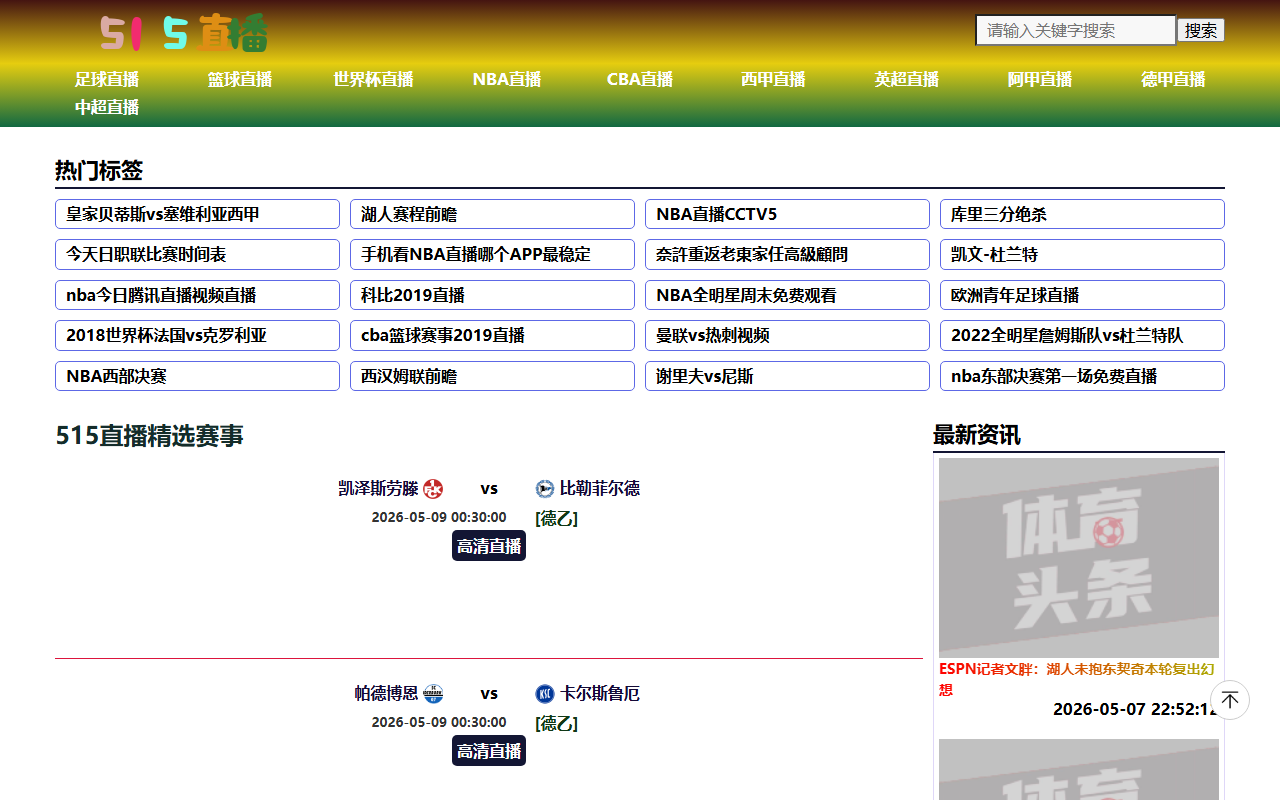
Task: Open the 英超直播 navigation item
Action: [x=907, y=79]
